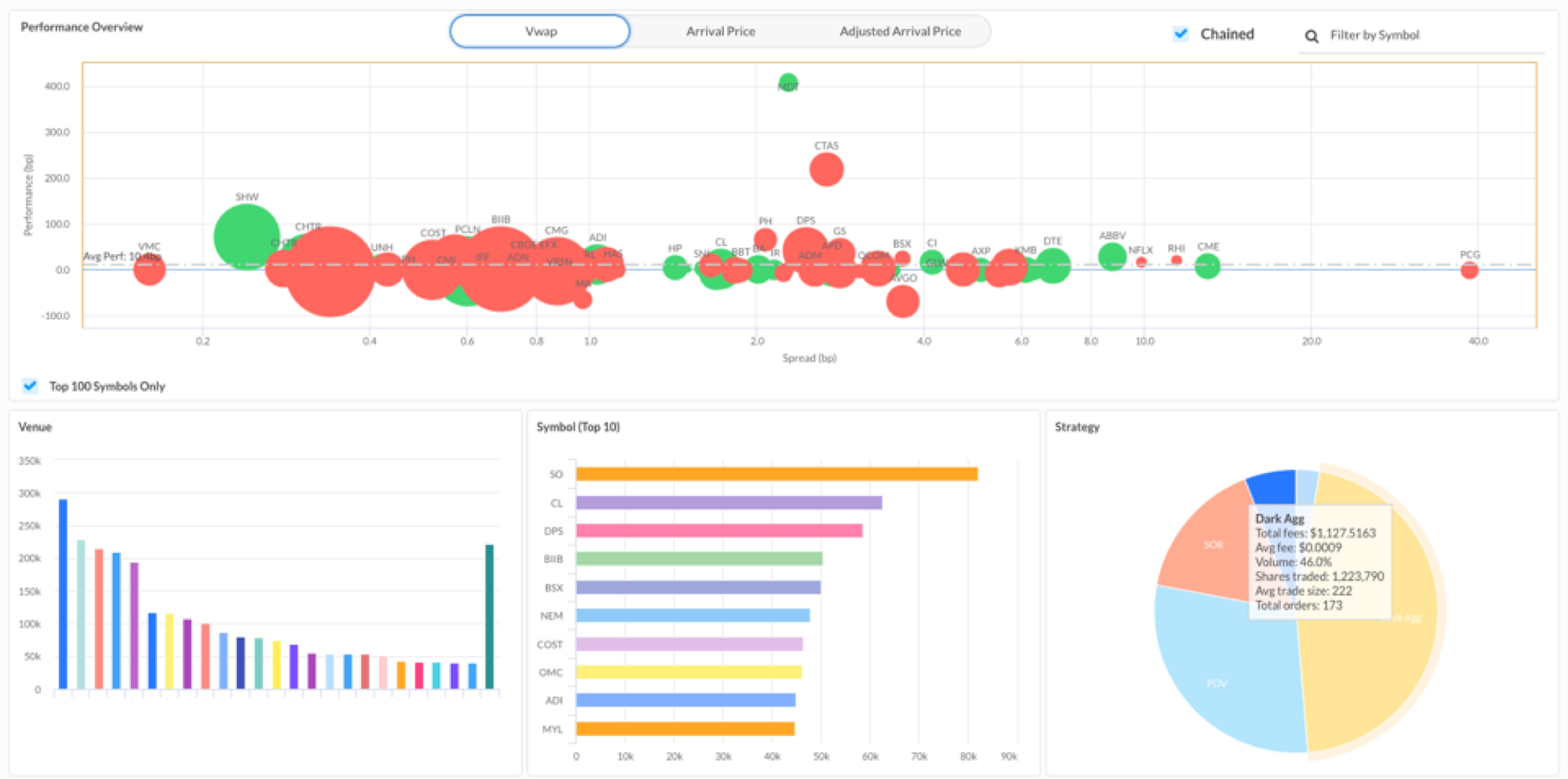Viewport: 1568px width, 779px height.
Task: Click the green MDT bubble
Action: pos(788,83)
